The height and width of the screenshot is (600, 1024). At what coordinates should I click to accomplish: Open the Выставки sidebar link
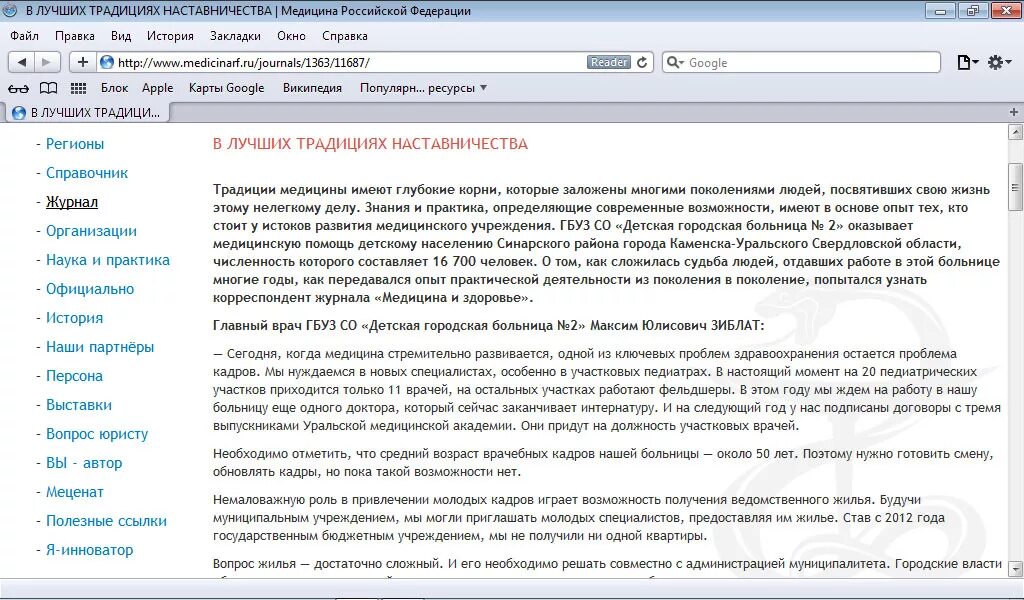(x=79, y=405)
